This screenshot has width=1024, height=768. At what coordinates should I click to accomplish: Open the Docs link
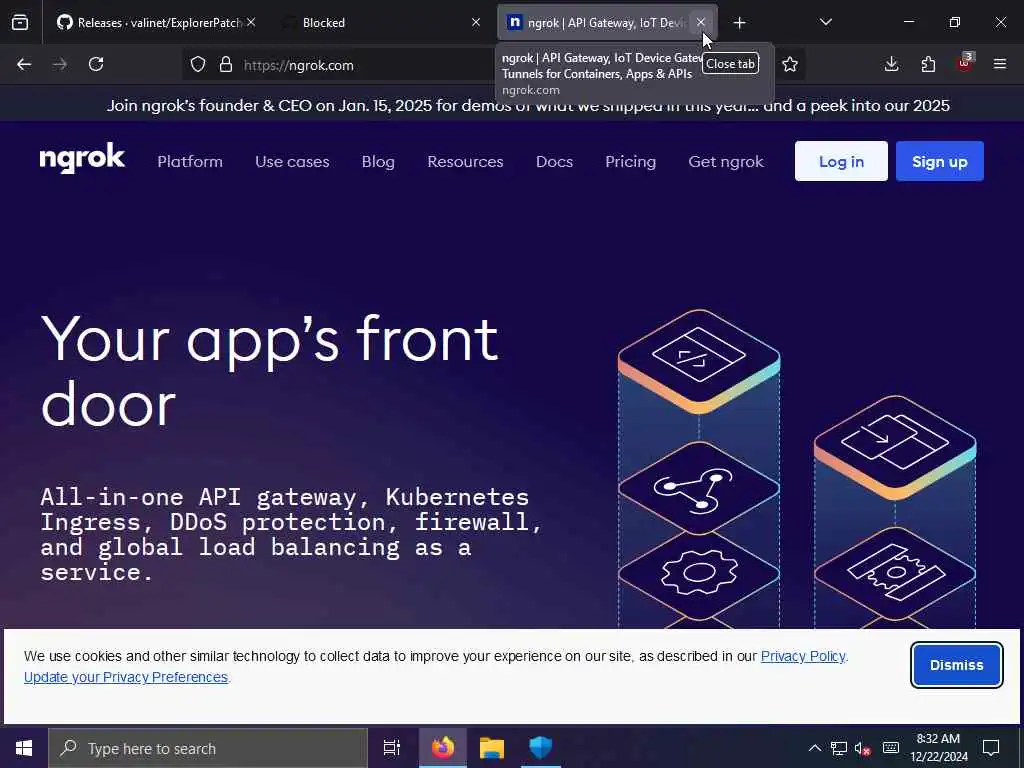point(554,161)
